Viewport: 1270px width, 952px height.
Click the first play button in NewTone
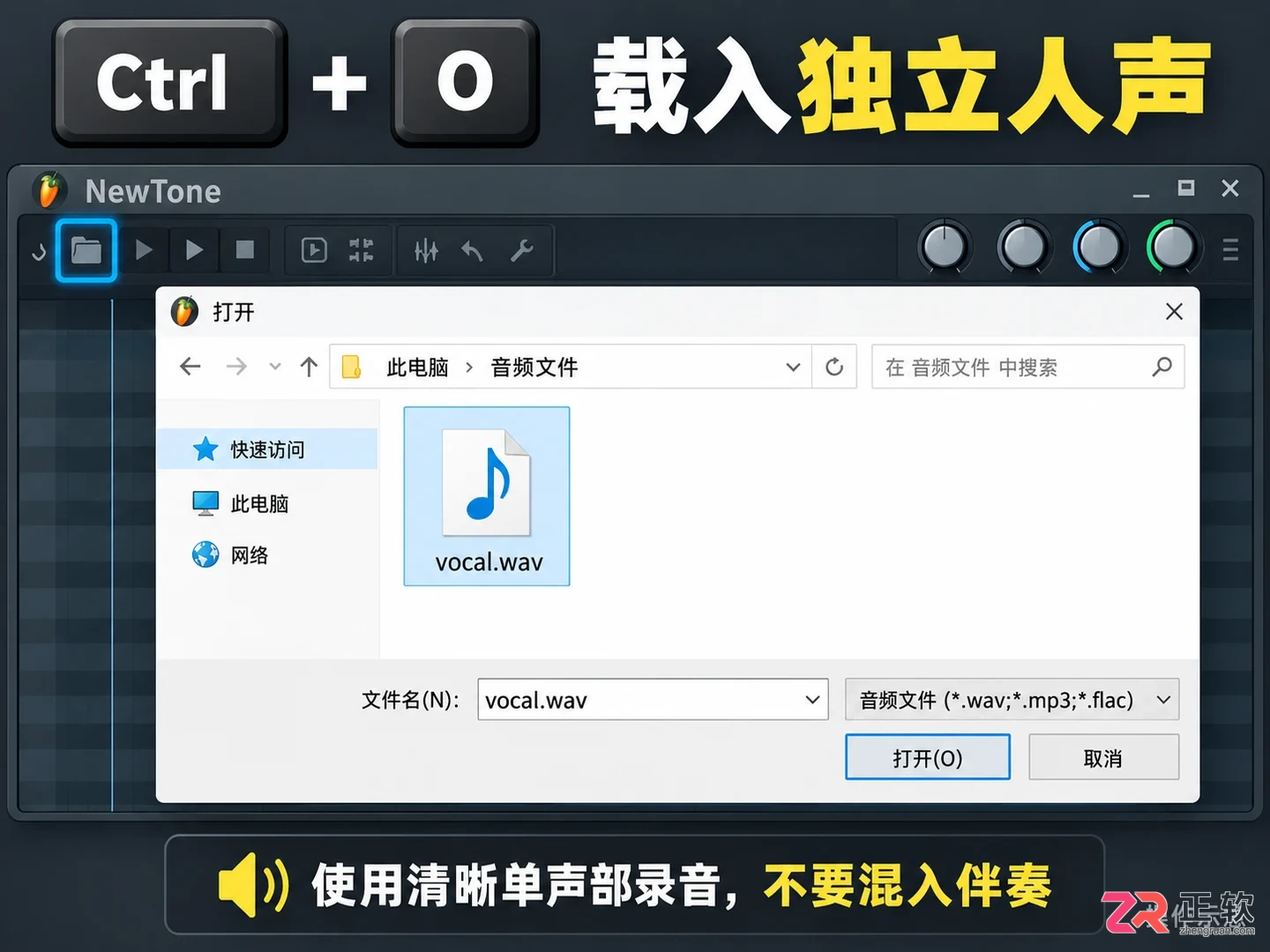pyautogui.click(x=144, y=250)
